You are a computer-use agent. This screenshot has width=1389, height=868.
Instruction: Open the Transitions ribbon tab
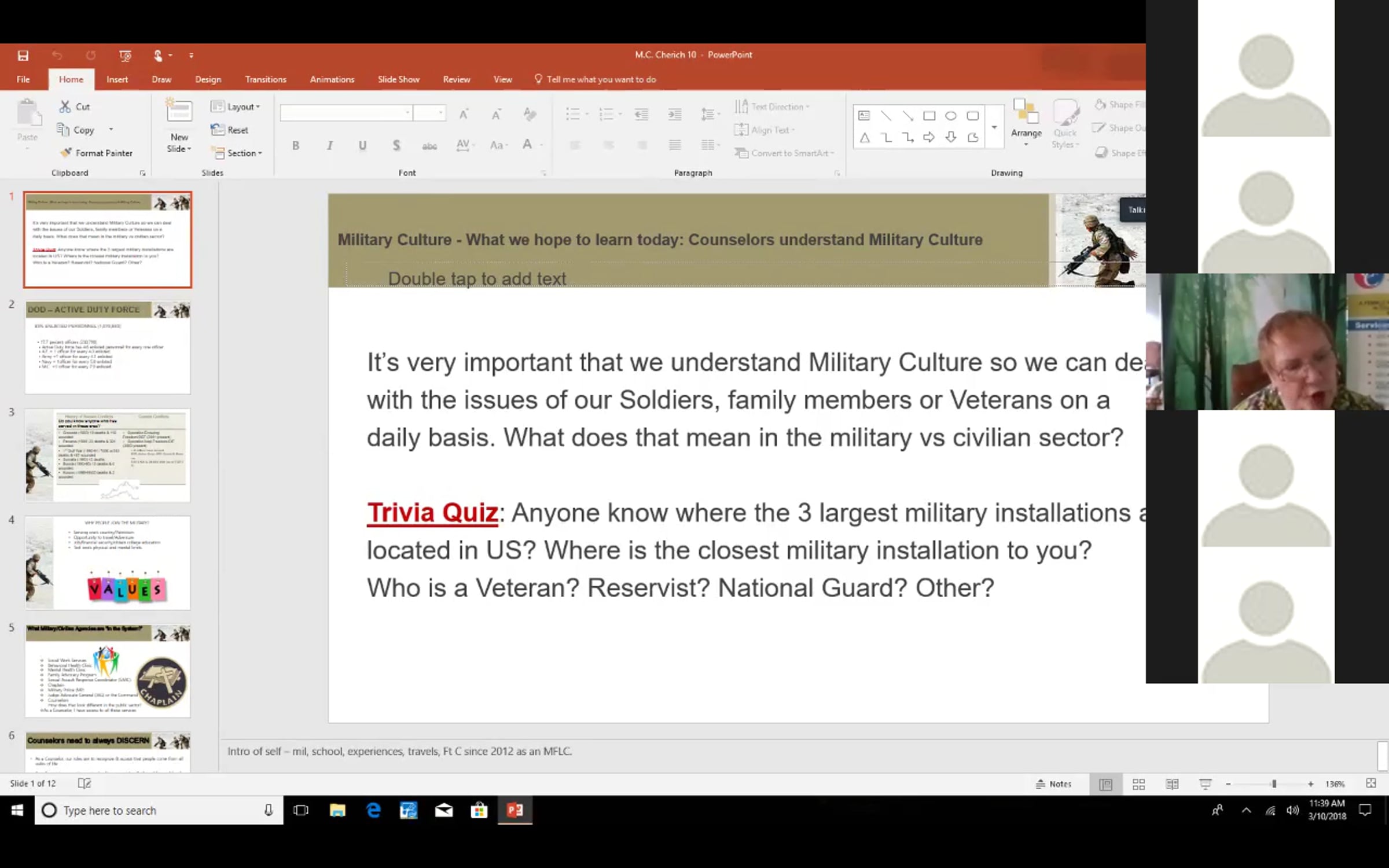(x=265, y=79)
